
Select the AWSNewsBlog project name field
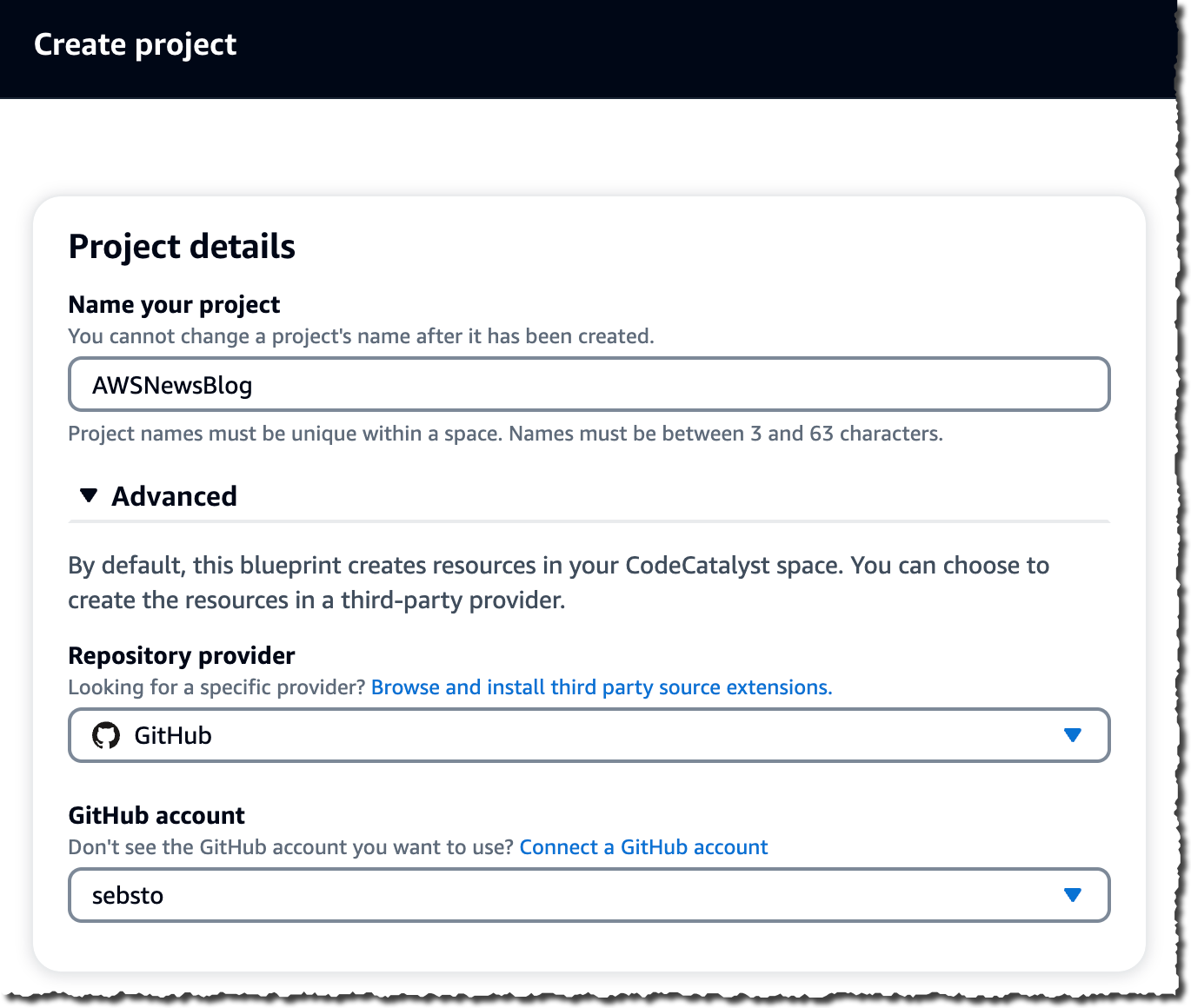pyautogui.click(x=589, y=383)
